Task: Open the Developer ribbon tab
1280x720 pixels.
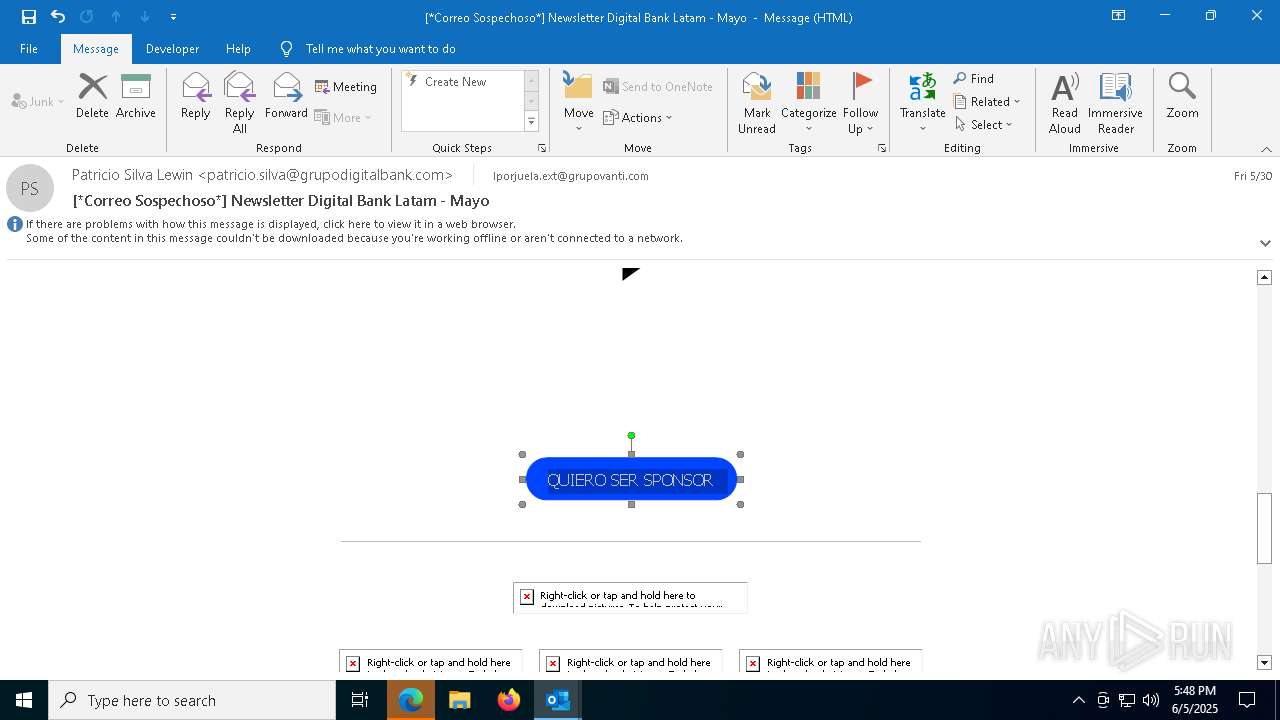Action: pos(172,49)
